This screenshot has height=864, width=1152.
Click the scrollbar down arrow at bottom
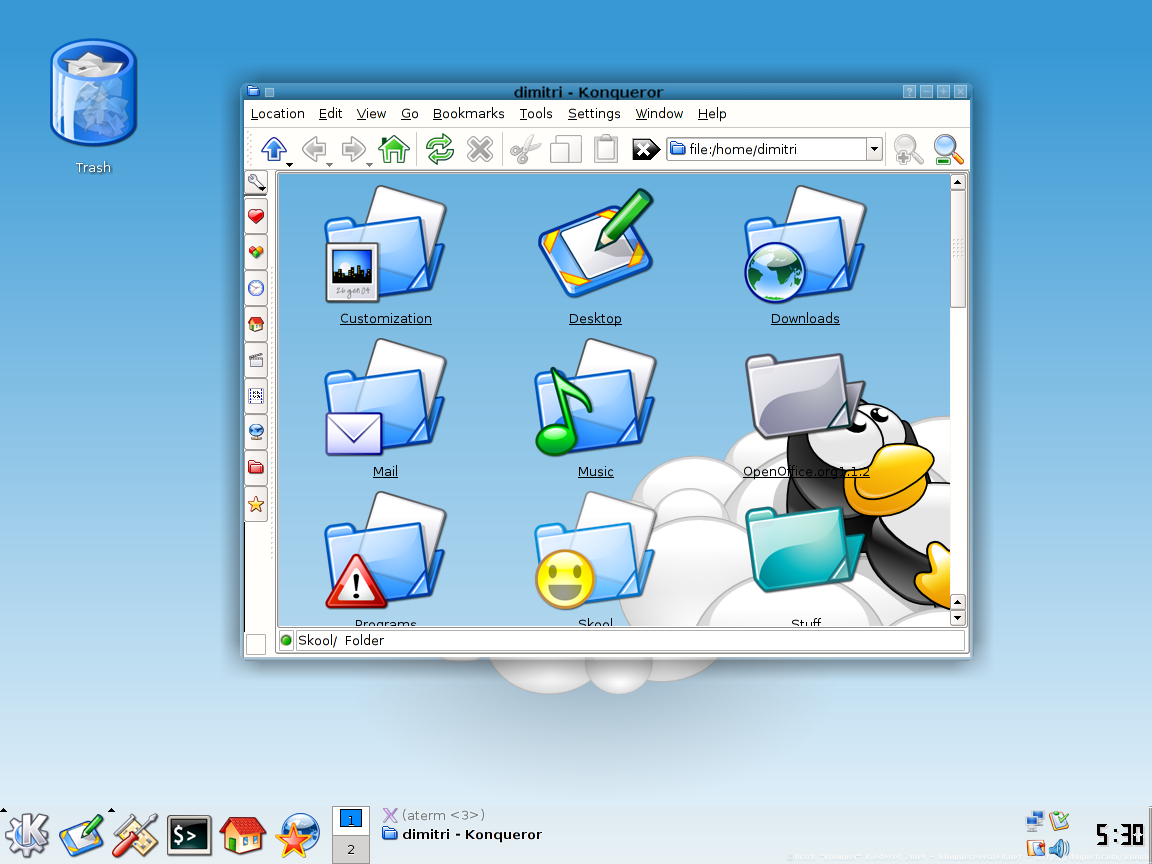pyautogui.click(x=957, y=618)
